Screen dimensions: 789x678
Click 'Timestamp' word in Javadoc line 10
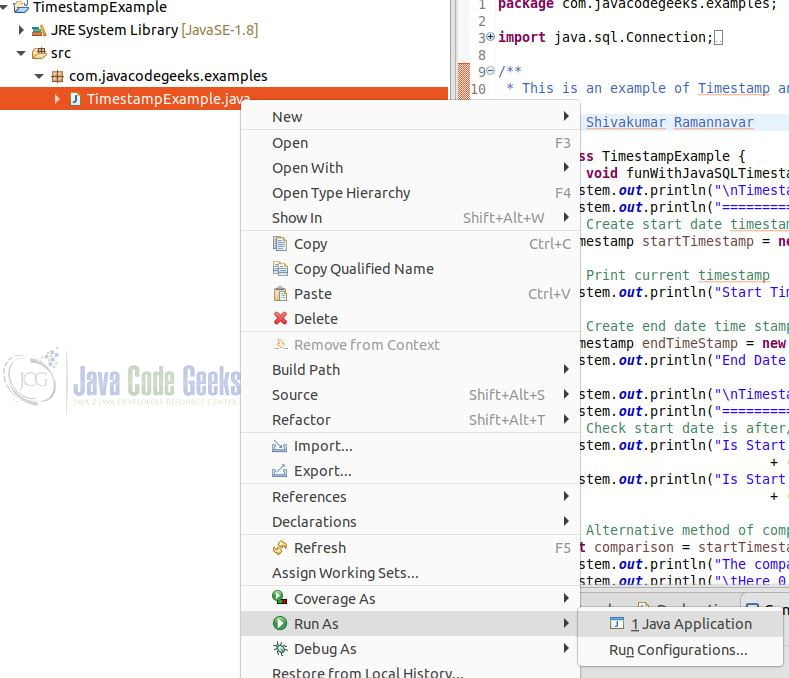tap(733, 88)
